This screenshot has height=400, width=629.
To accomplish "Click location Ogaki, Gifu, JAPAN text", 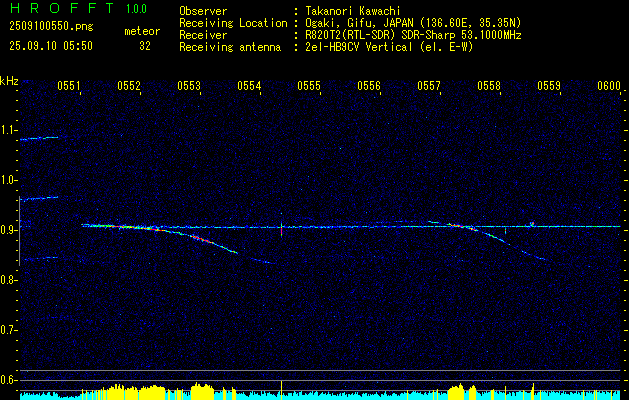I will [413, 23].
